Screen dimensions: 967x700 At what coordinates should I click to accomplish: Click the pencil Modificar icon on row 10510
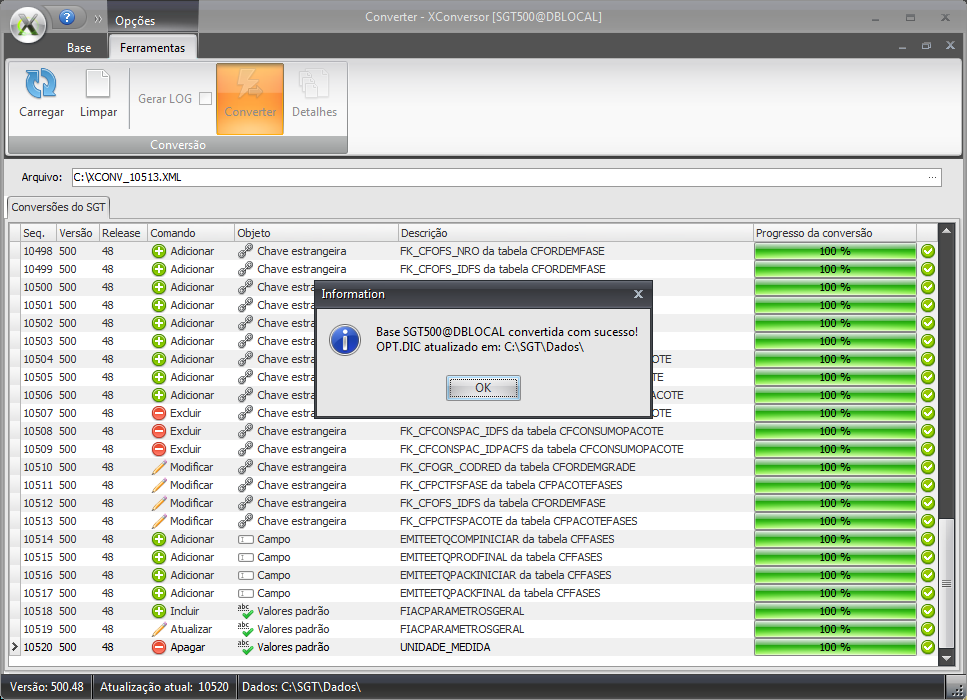(x=159, y=467)
